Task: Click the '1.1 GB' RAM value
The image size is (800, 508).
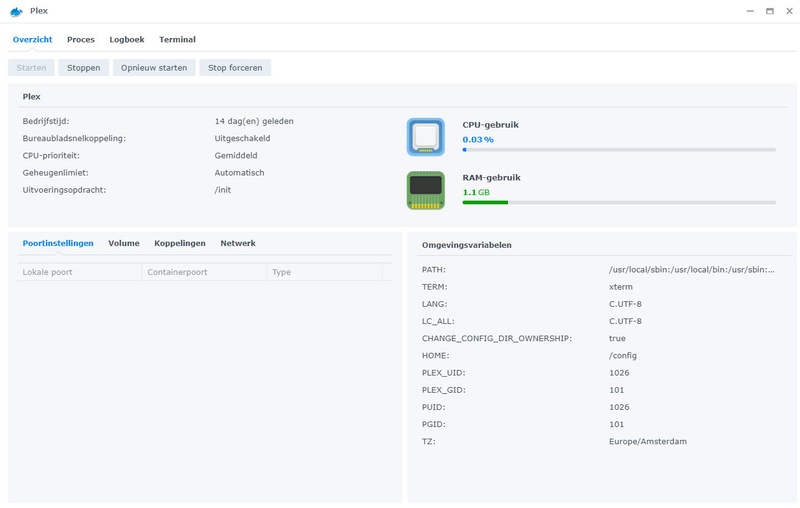Action: [476, 192]
